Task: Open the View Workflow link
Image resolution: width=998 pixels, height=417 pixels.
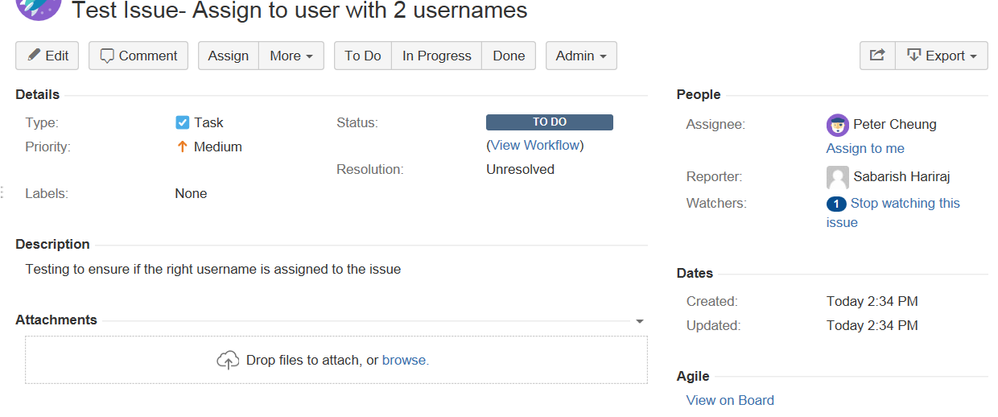Action: (535, 145)
